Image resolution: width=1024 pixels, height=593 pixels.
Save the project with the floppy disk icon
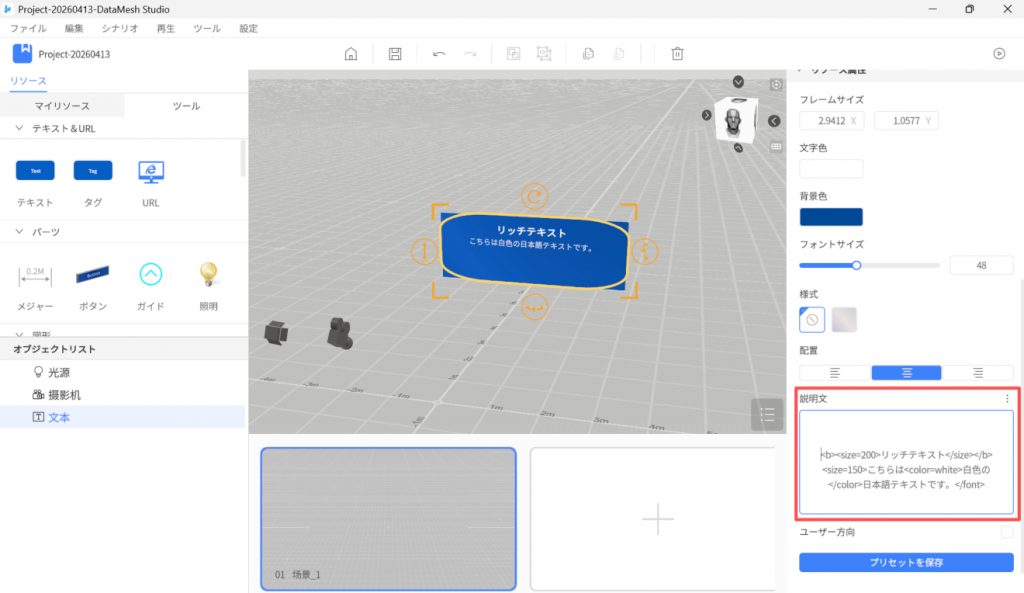click(x=395, y=54)
